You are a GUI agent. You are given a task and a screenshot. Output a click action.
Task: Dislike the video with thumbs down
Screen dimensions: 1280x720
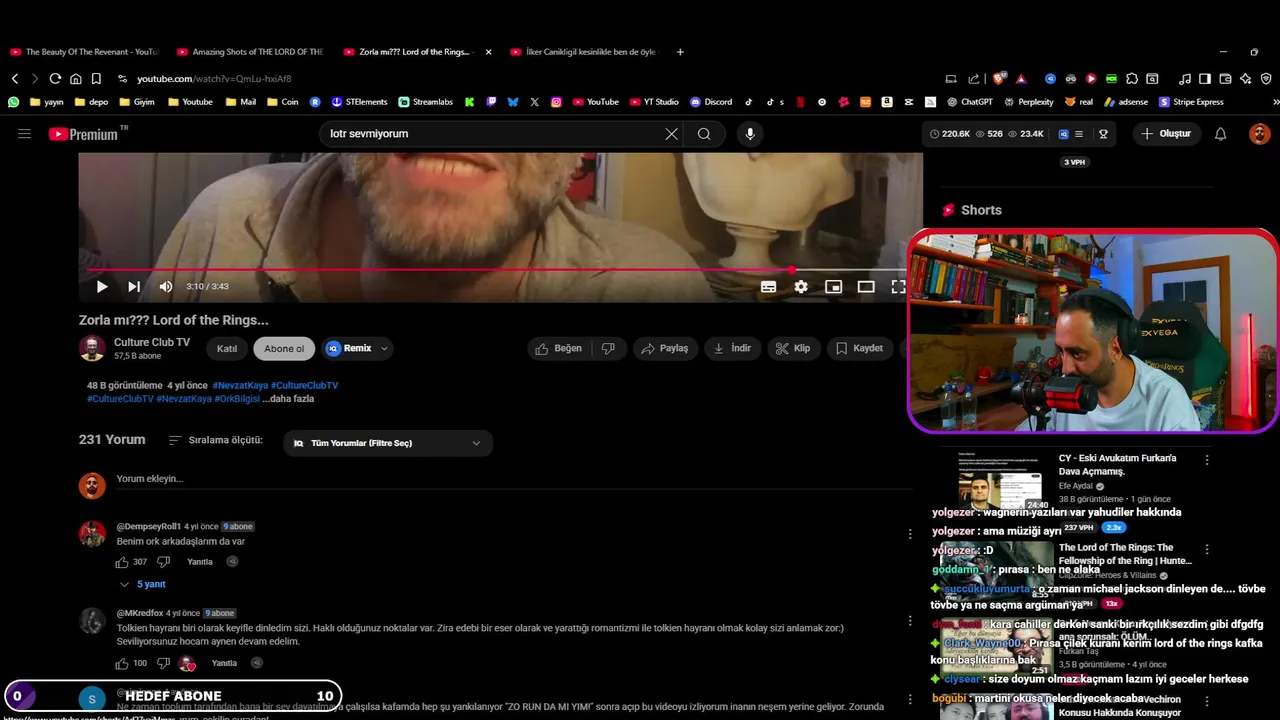608,349
